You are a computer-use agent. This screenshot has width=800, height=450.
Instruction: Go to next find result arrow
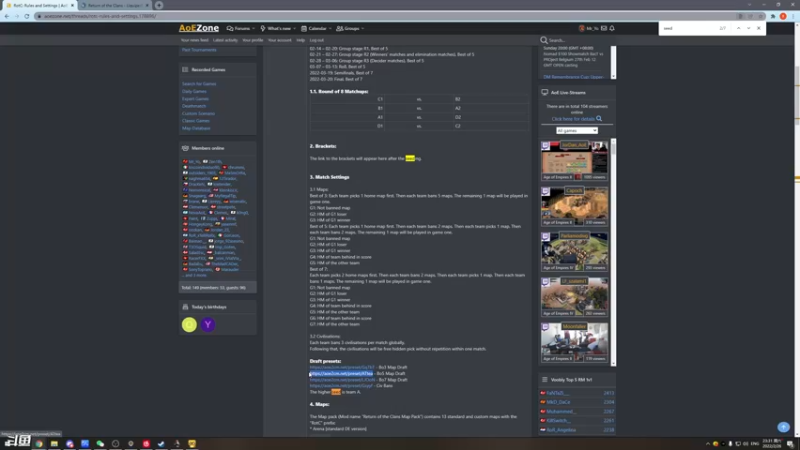coord(748,28)
